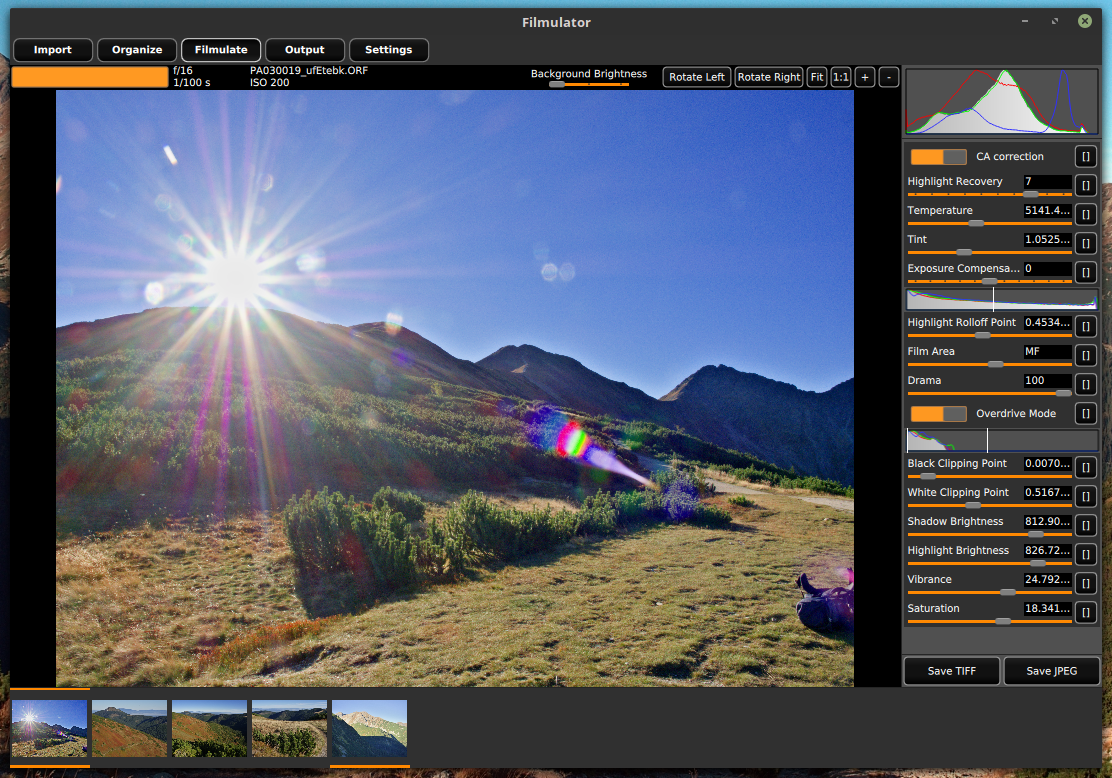Viewport: 1112px width, 778px height.
Task: Click the Drama slider track
Action: pos(989,393)
